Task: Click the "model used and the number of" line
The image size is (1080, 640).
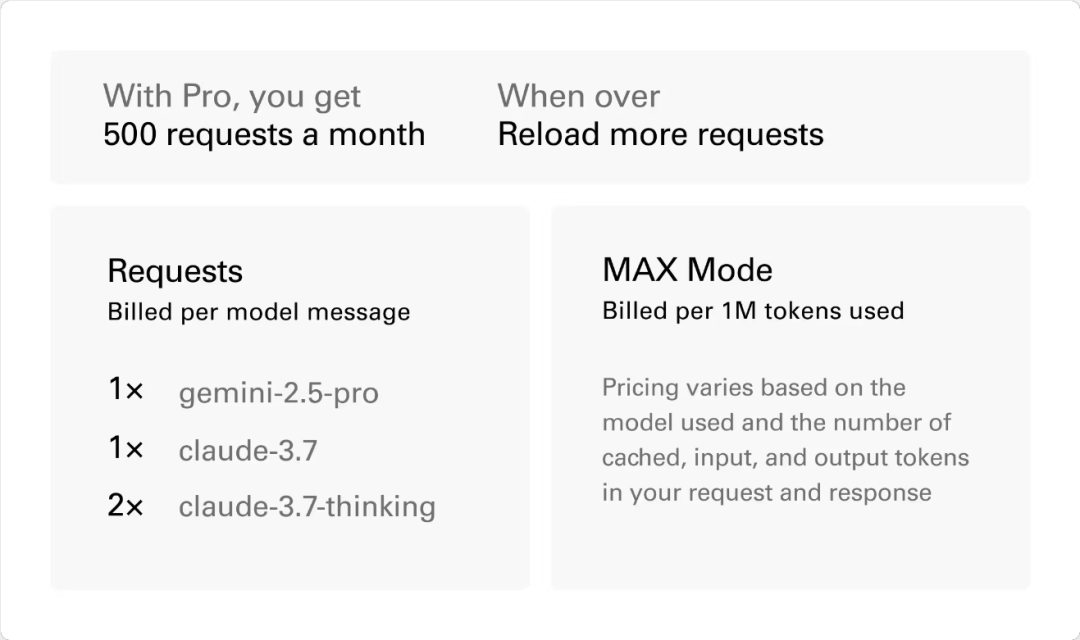Action: click(x=776, y=423)
